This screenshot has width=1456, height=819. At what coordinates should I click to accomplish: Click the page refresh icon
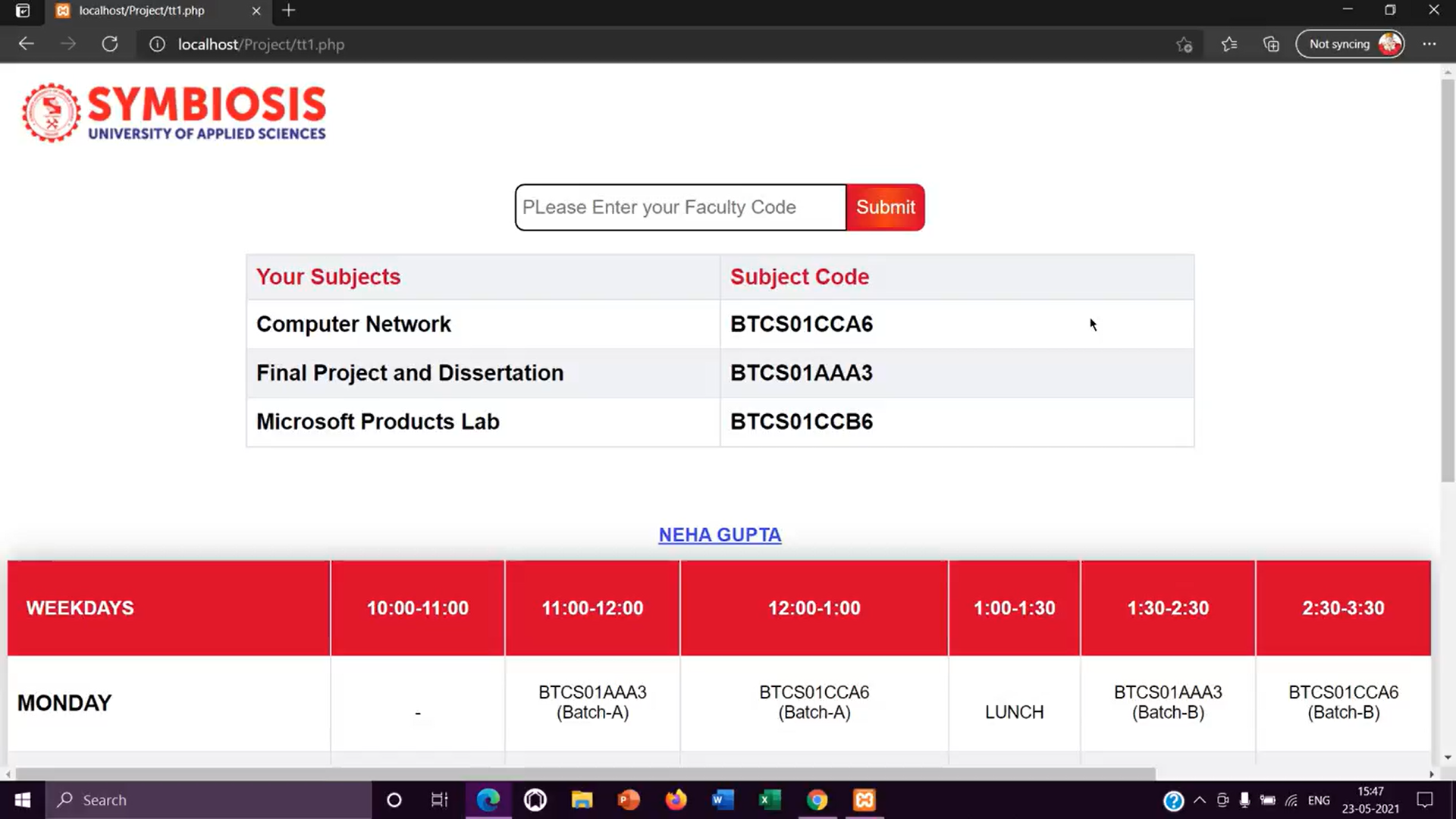click(110, 44)
